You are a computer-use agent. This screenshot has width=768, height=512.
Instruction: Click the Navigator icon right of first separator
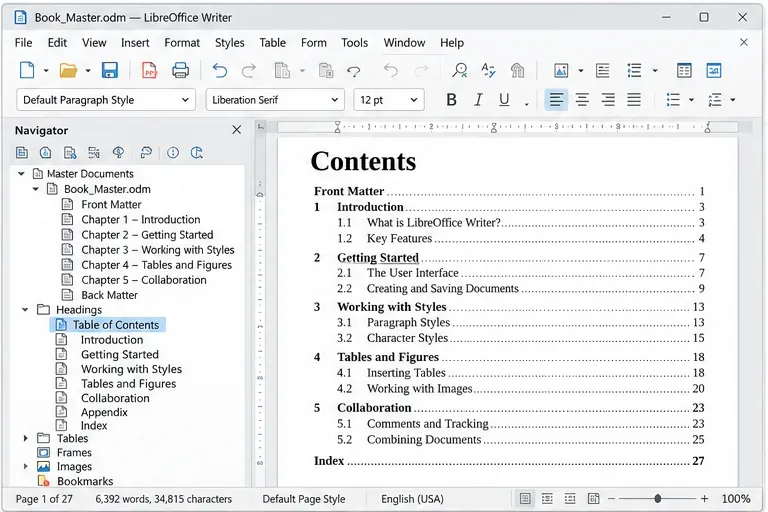pos(146,153)
